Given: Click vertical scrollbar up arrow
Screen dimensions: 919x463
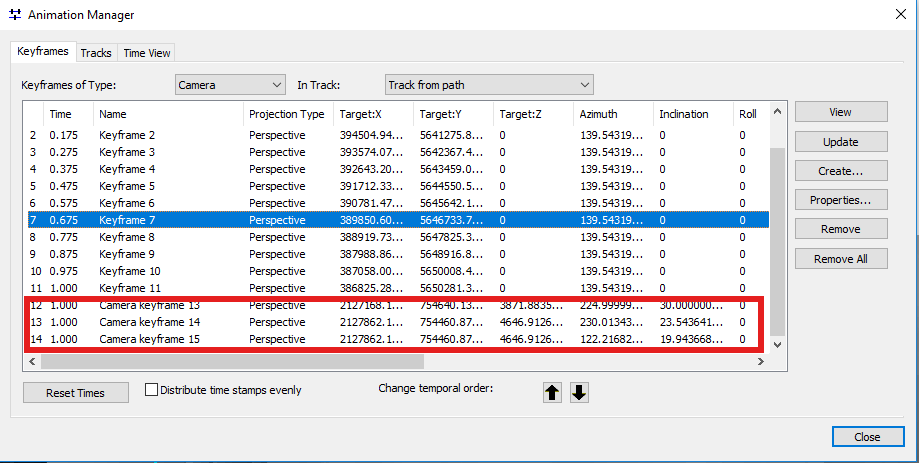Looking at the screenshot, I should (x=777, y=111).
